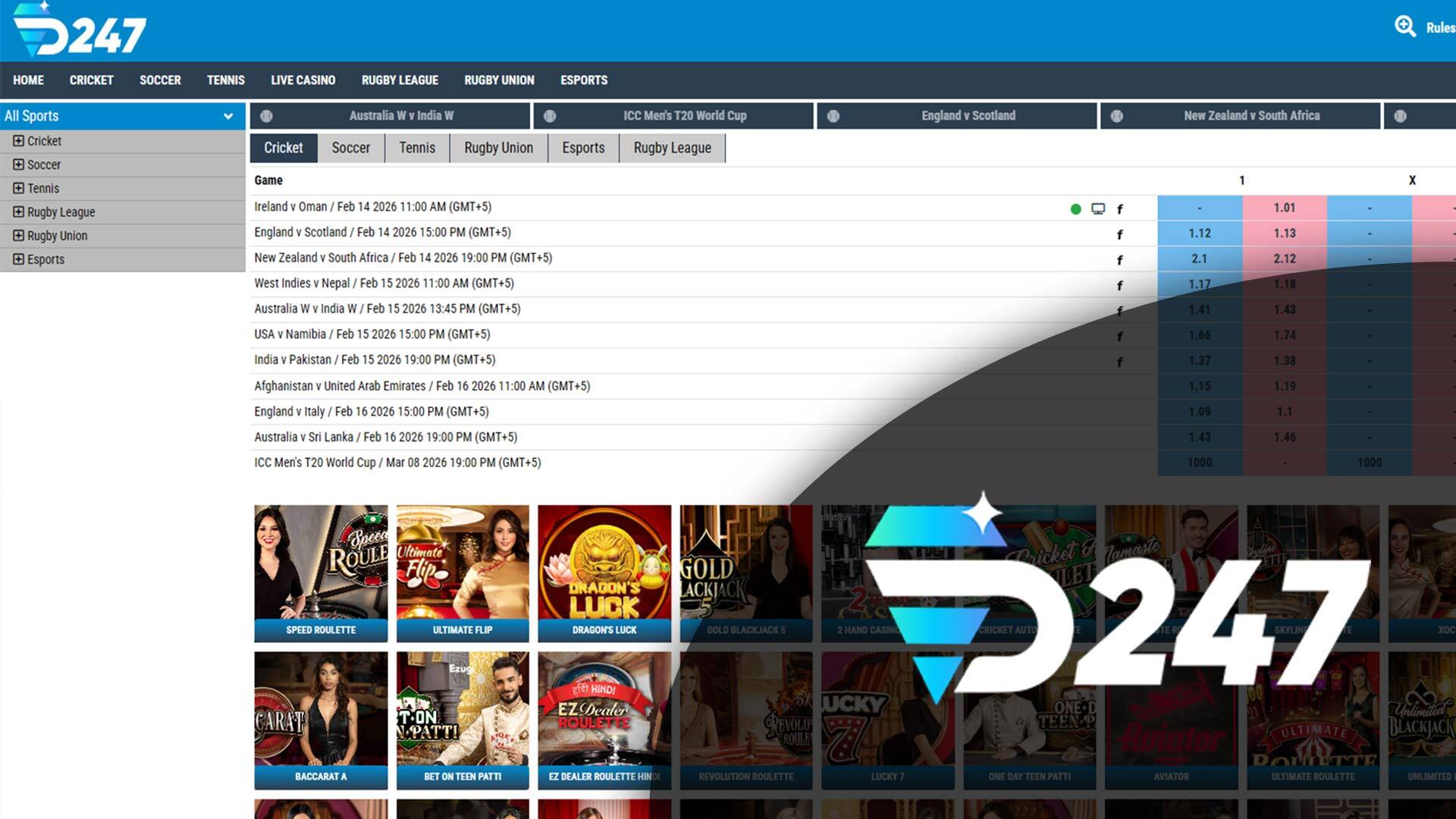
Task: Open LIVE CASINO in the top navigation
Action: tap(303, 80)
